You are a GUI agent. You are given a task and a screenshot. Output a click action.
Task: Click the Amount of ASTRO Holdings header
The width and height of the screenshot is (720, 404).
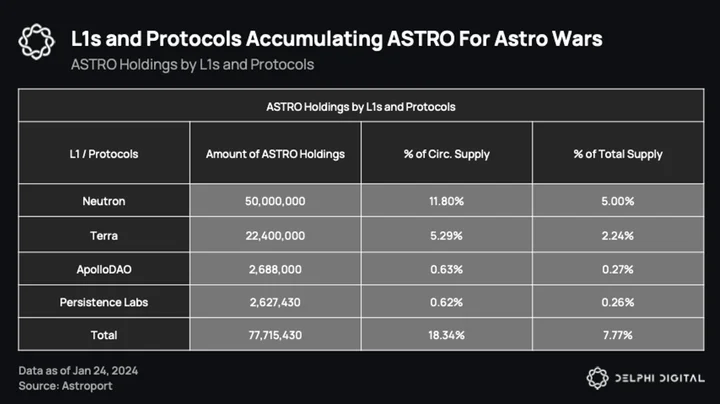pos(275,154)
